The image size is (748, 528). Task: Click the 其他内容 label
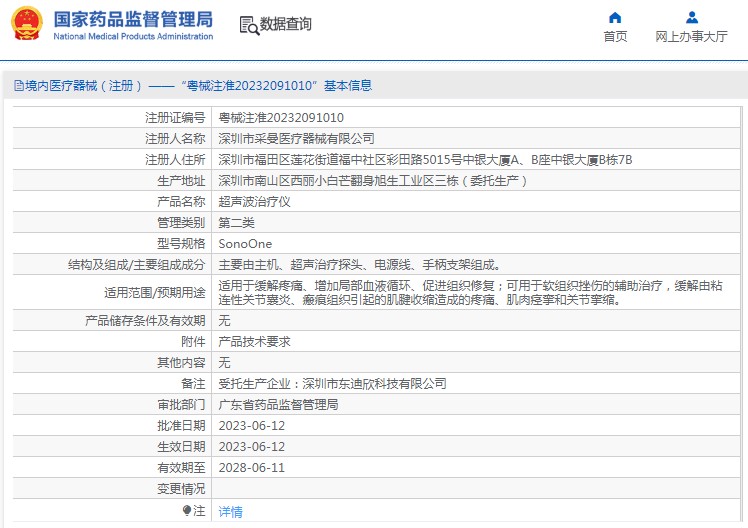[x=181, y=362]
